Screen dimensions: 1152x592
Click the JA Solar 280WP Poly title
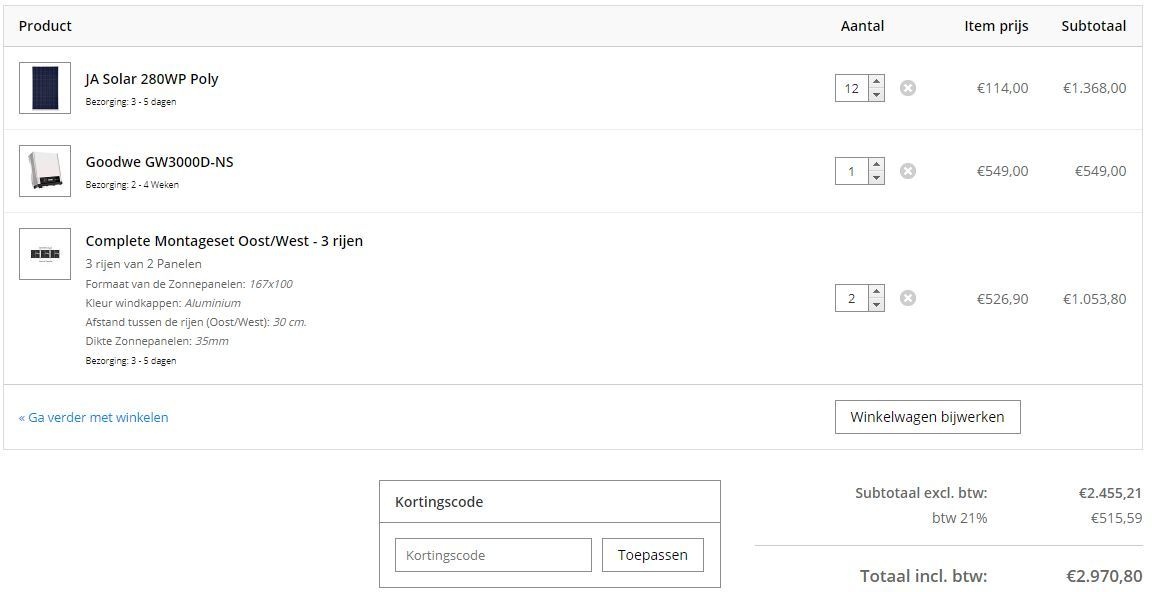click(152, 79)
